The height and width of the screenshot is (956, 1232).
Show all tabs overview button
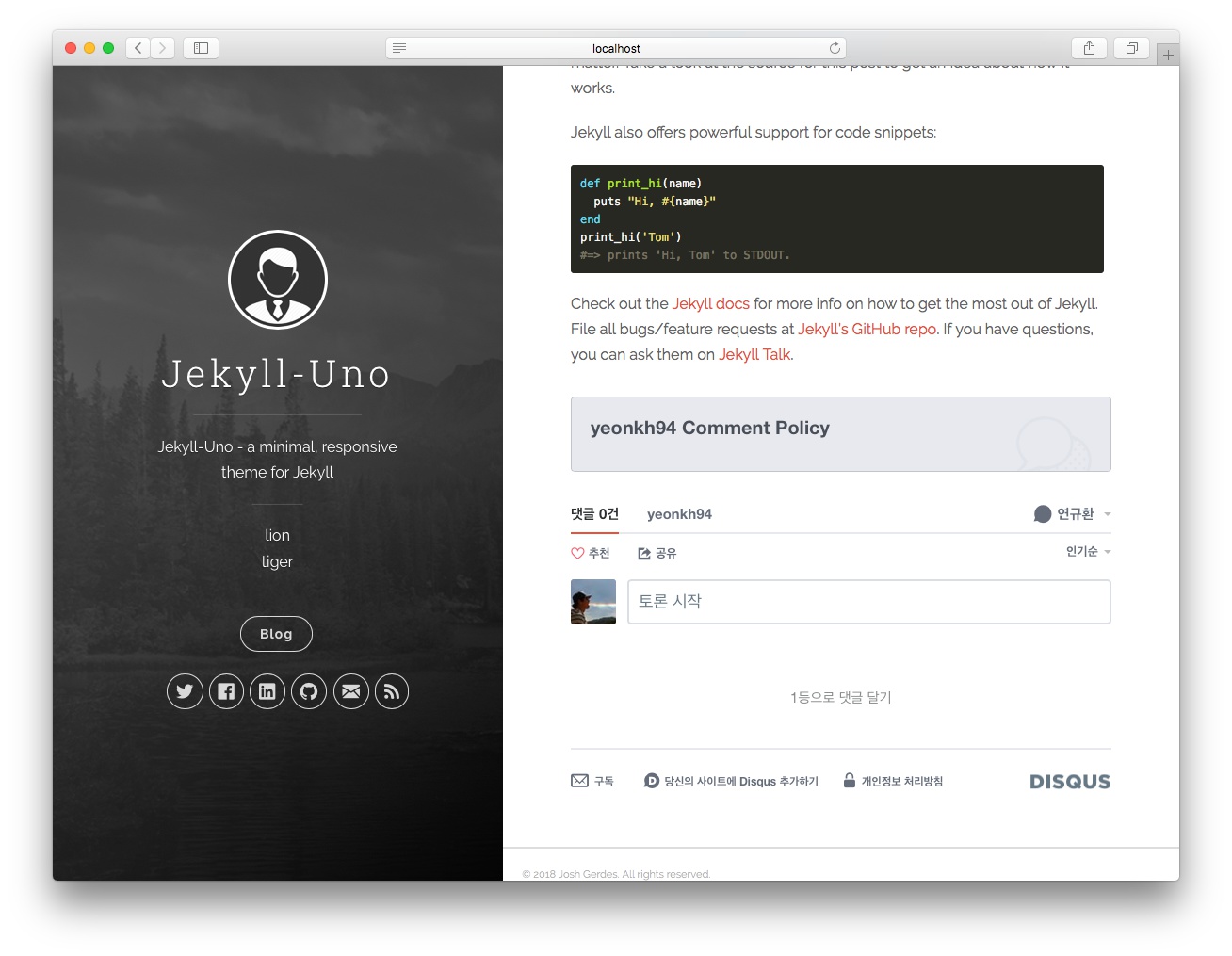(x=1131, y=48)
